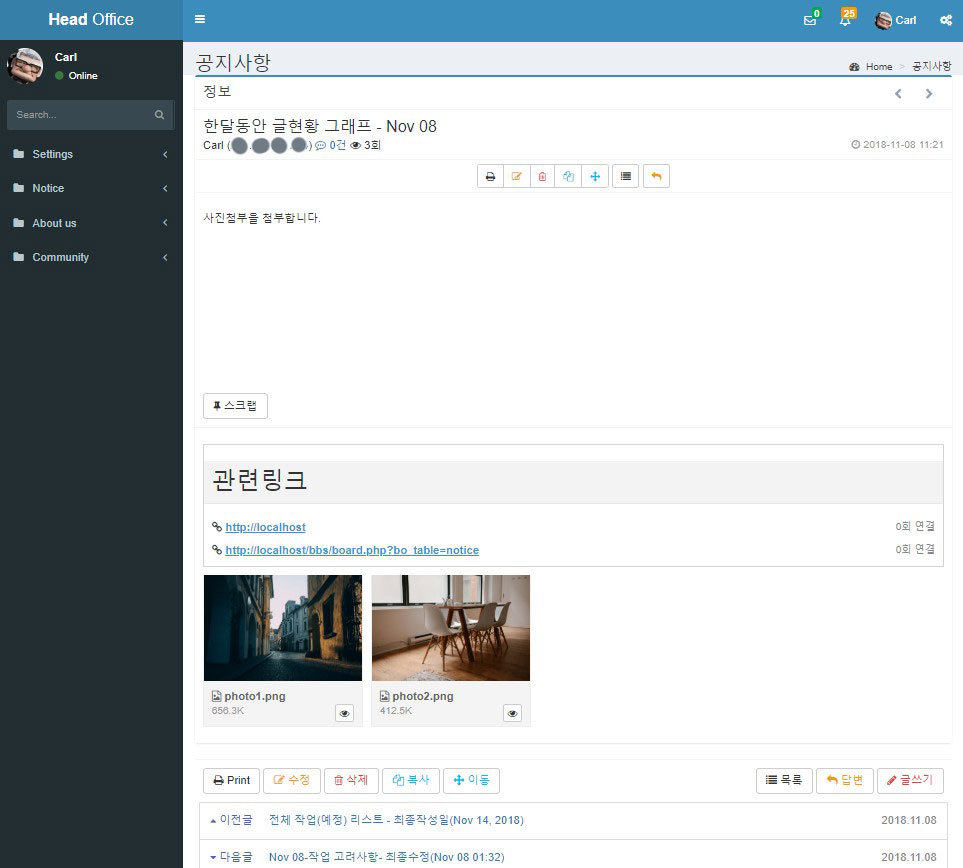This screenshot has height=868, width=963.
Task: Toggle sidebar with the hamburger icon
Action: pos(200,19)
